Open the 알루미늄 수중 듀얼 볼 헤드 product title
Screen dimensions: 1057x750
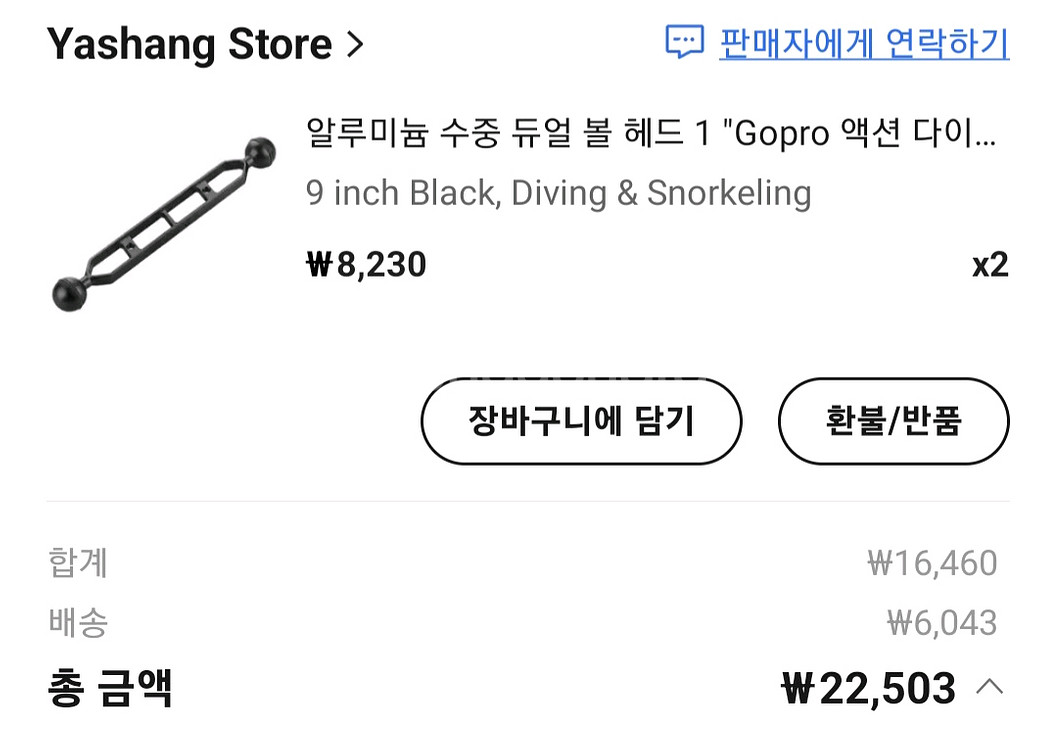(640, 133)
